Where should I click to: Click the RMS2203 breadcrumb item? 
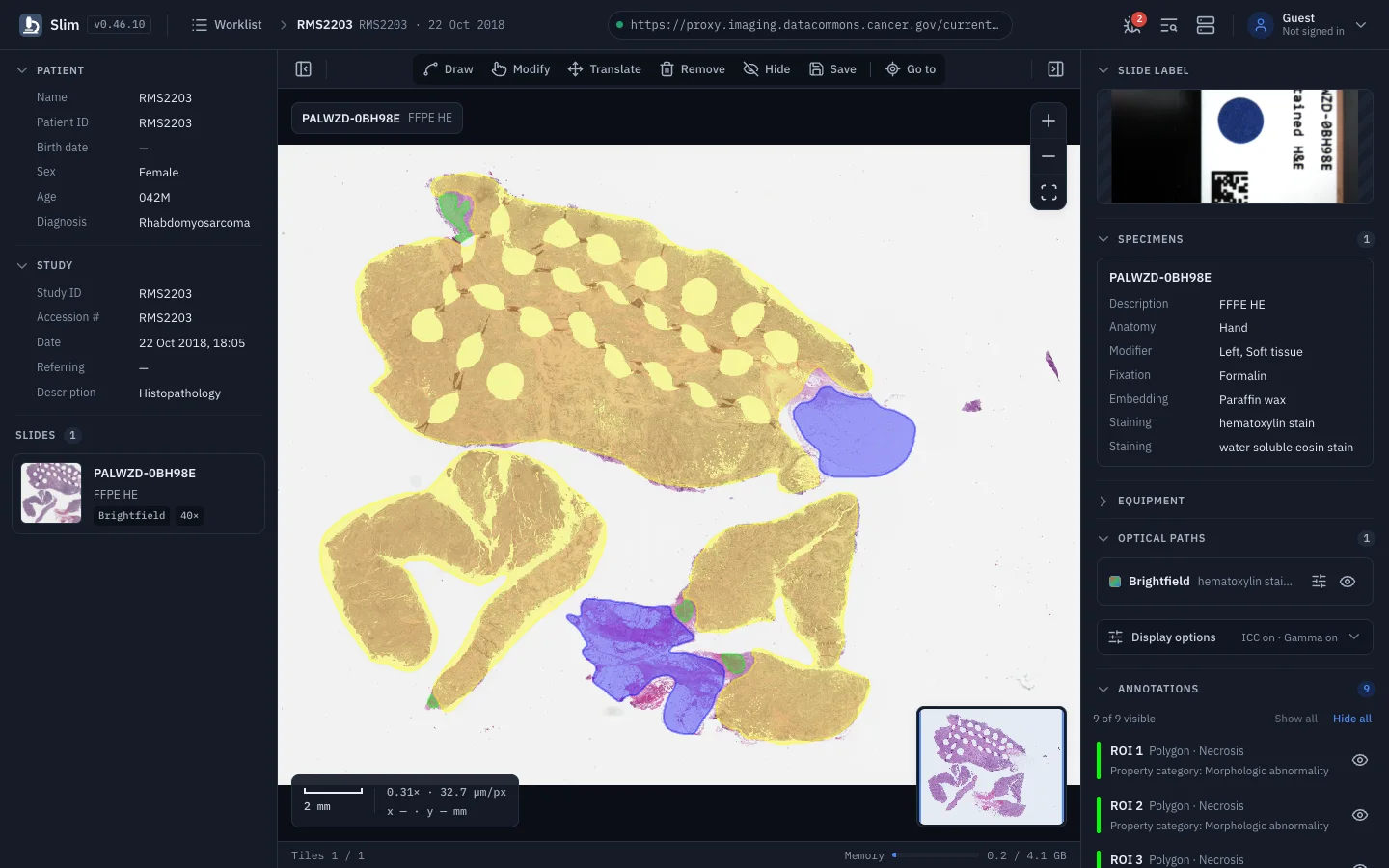(324, 25)
